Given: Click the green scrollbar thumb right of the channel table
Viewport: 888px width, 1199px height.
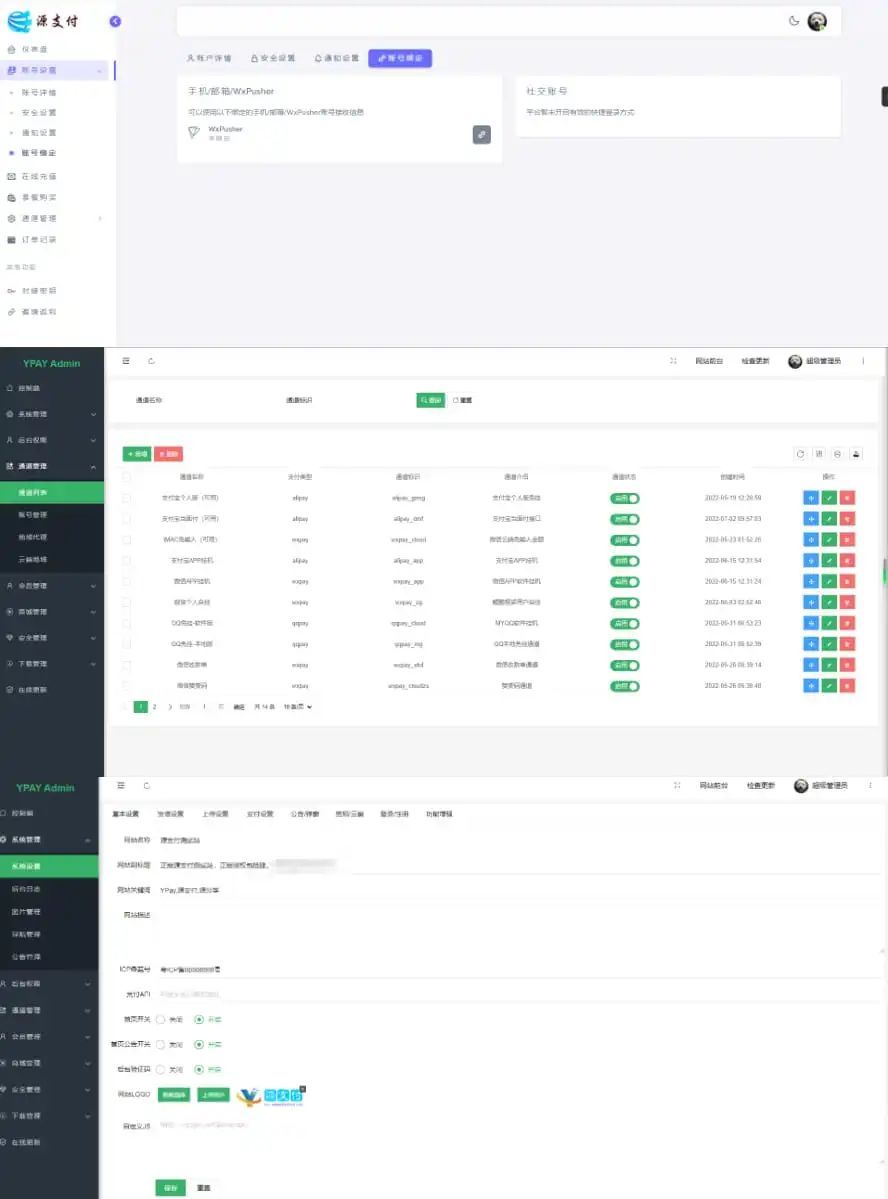Looking at the screenshot, I should click(x=885, y=571).
